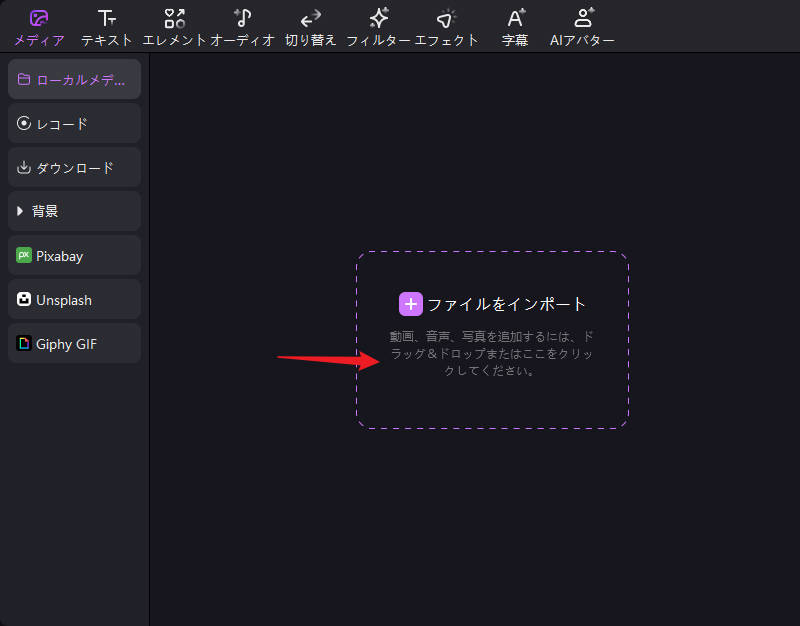Screen dimensions: 800x626
Task: Open the オーディオ (Audio) library
Action: pos(243,24)
